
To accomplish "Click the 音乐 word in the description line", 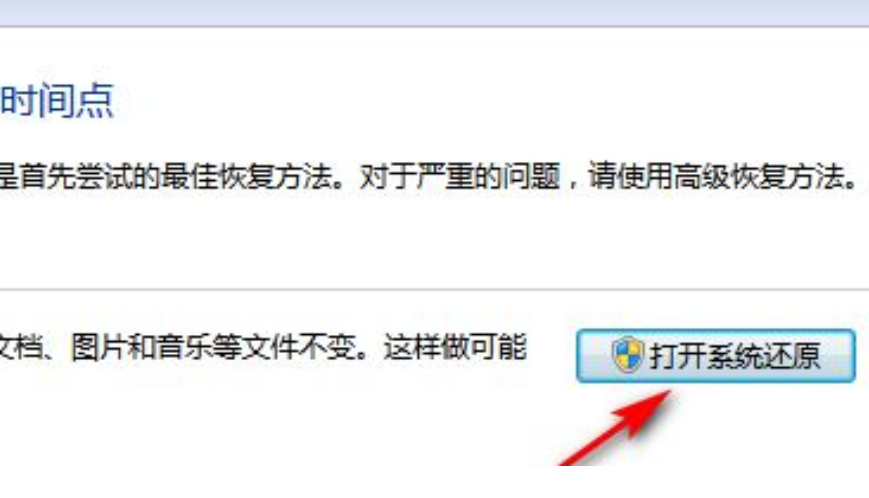I will coord(184,348).
